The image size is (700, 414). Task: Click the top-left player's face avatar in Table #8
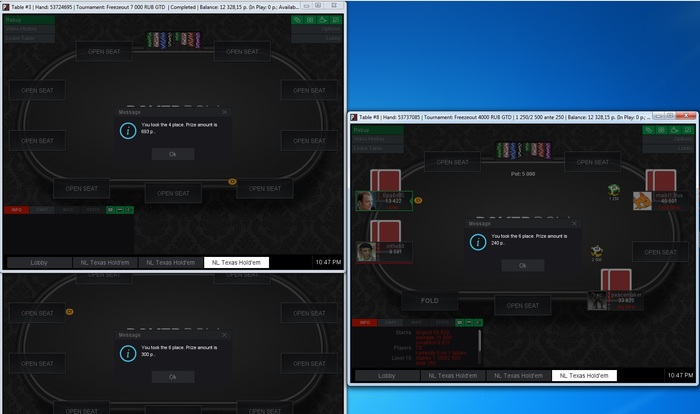pyautogui.click(x=365, y=201)
